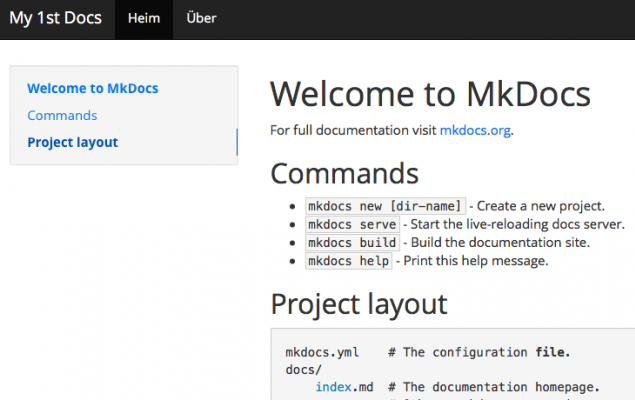
Task: Click 'index.md' in the code block
Action: (344, 387)
